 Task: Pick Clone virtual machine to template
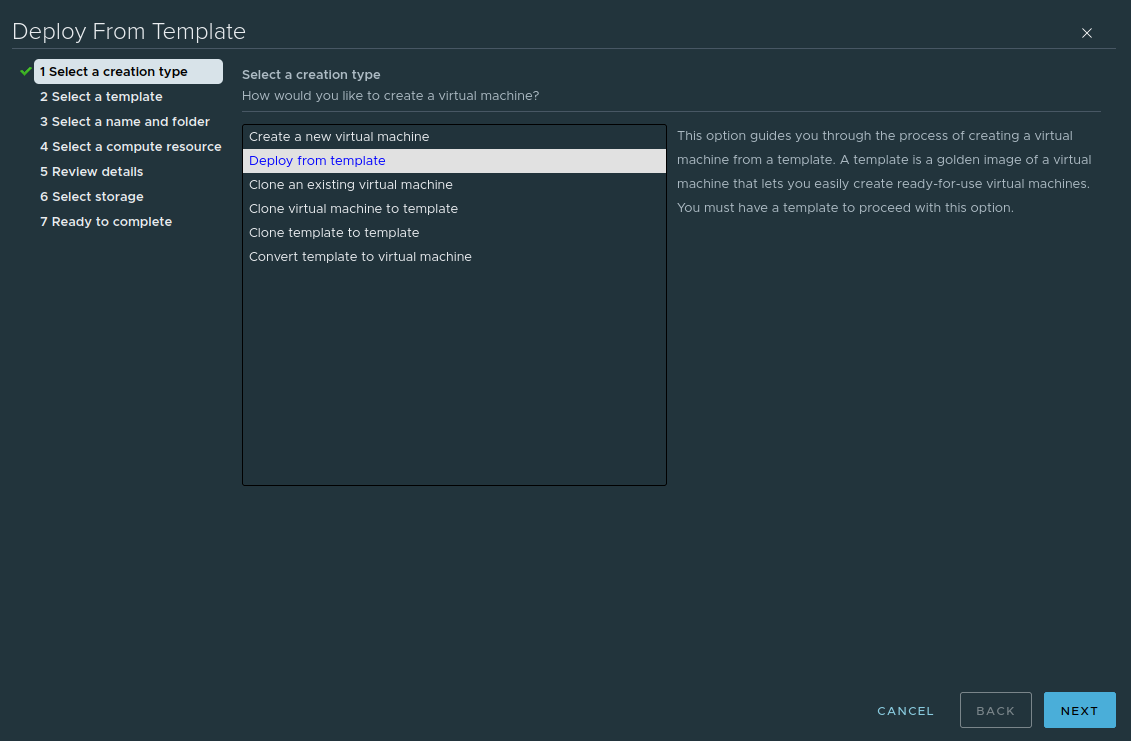click(353, 209)
